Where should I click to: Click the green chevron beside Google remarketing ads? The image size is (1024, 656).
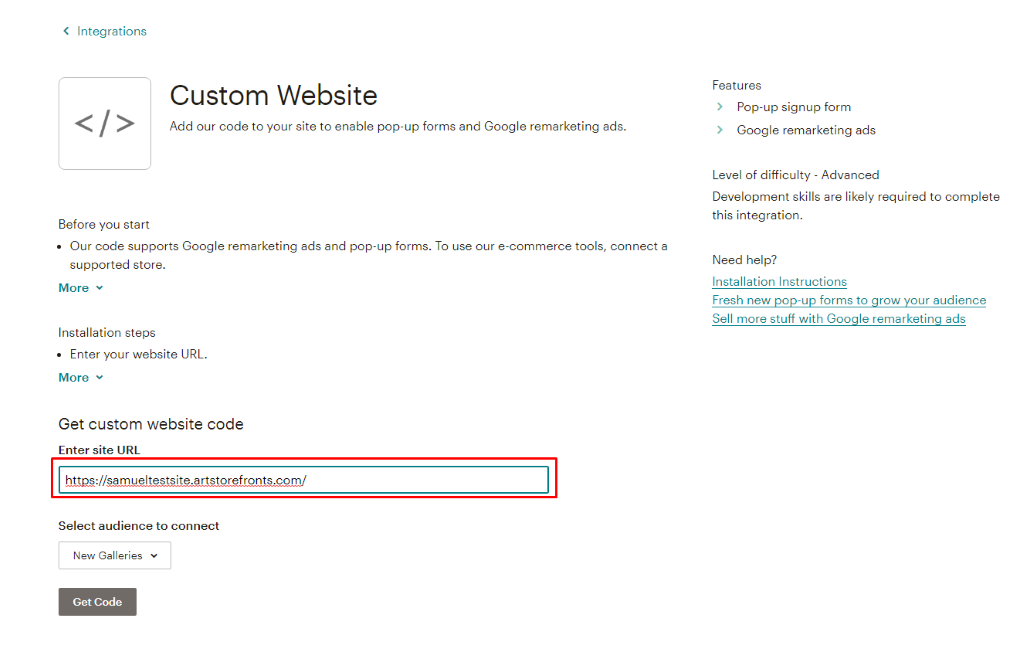pos(719,130)
